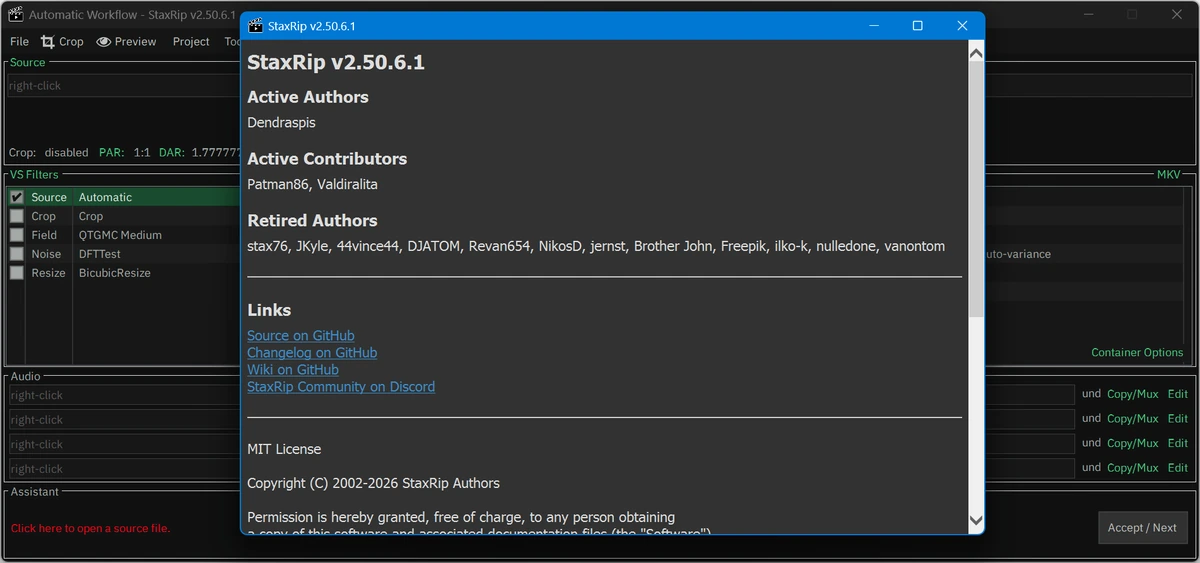Click the eye Preview icon
Screen dimensions: 1200x563
[104, 42]
